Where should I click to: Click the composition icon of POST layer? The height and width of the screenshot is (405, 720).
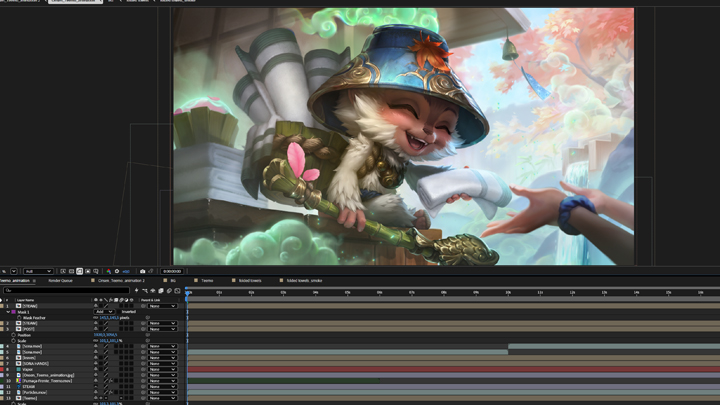18,329
